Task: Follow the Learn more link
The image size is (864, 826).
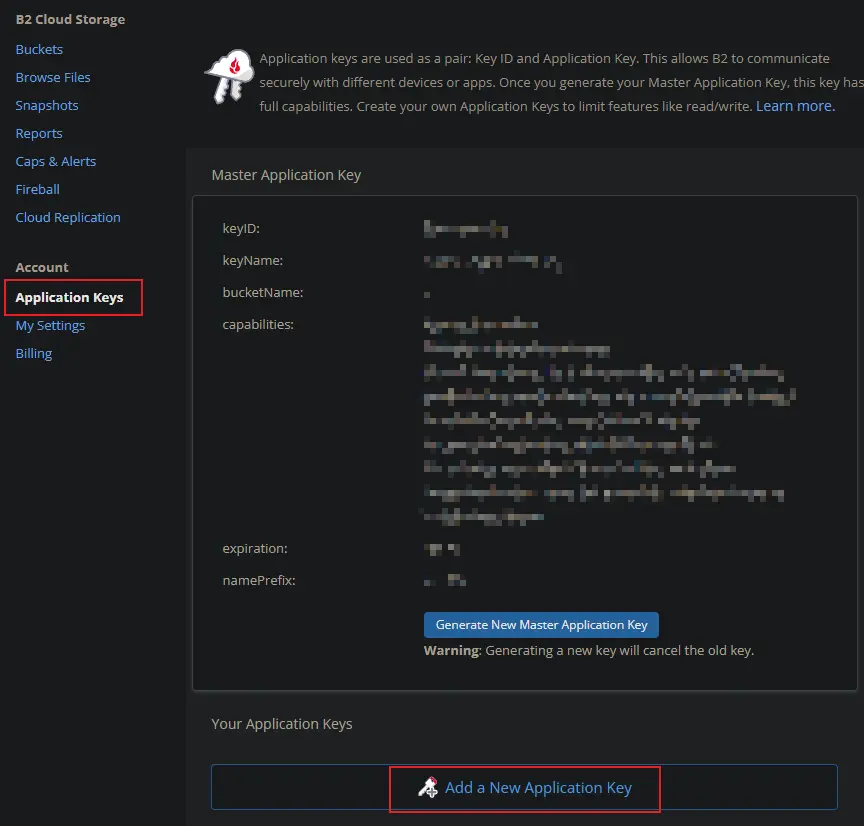Action: point(795,106)
